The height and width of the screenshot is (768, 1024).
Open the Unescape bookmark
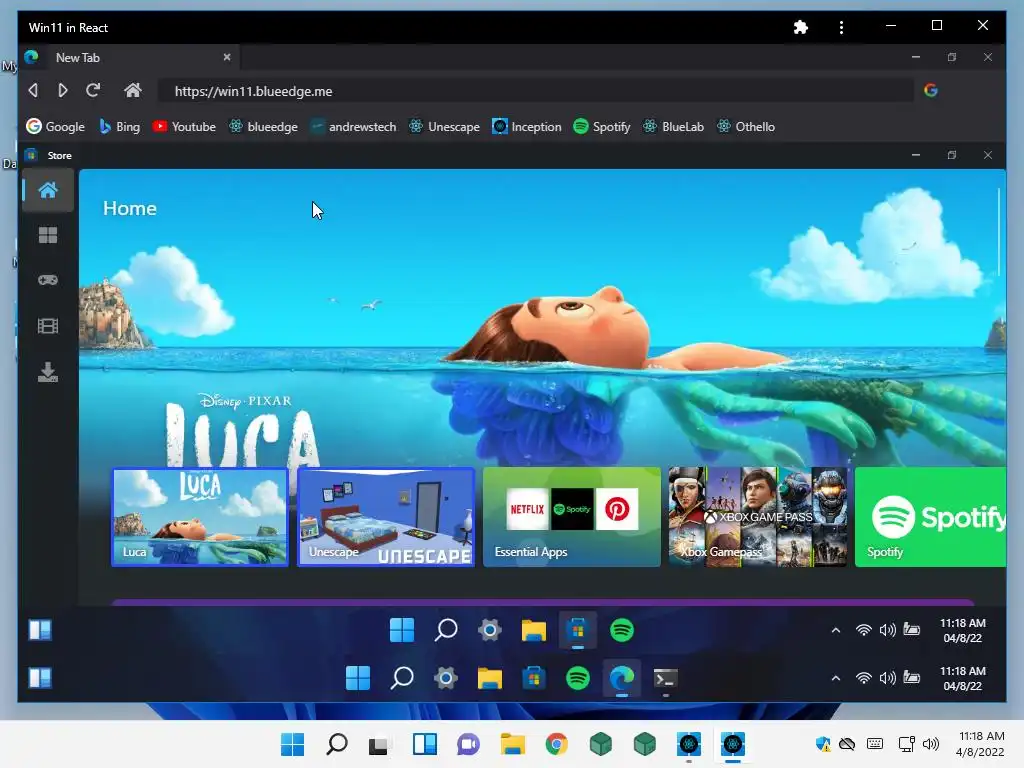point(444,127)
